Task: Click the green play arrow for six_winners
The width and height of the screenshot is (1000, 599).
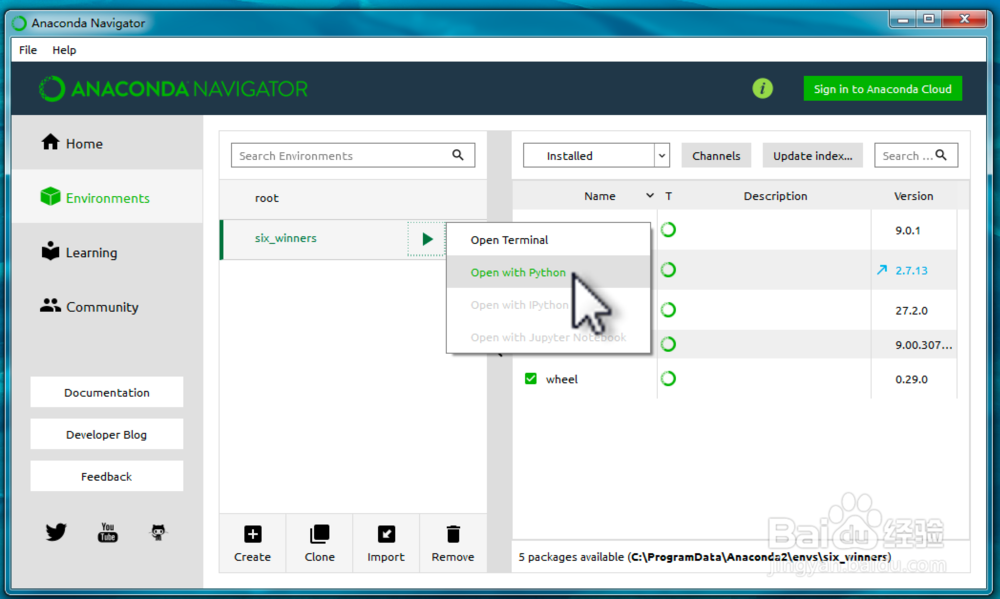Action: (427, 239)
